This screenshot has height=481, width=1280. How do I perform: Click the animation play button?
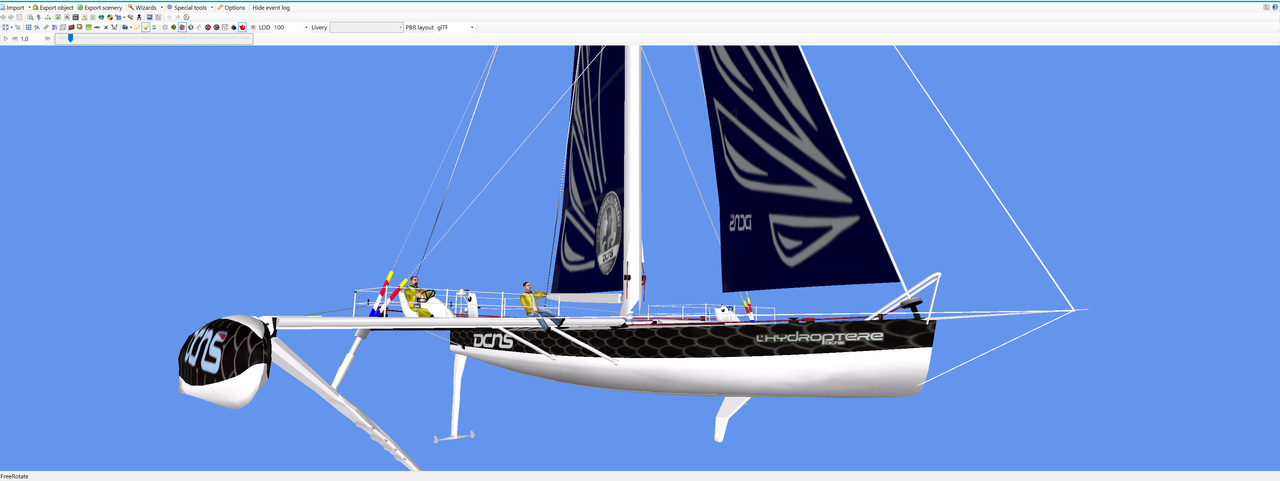6,38
